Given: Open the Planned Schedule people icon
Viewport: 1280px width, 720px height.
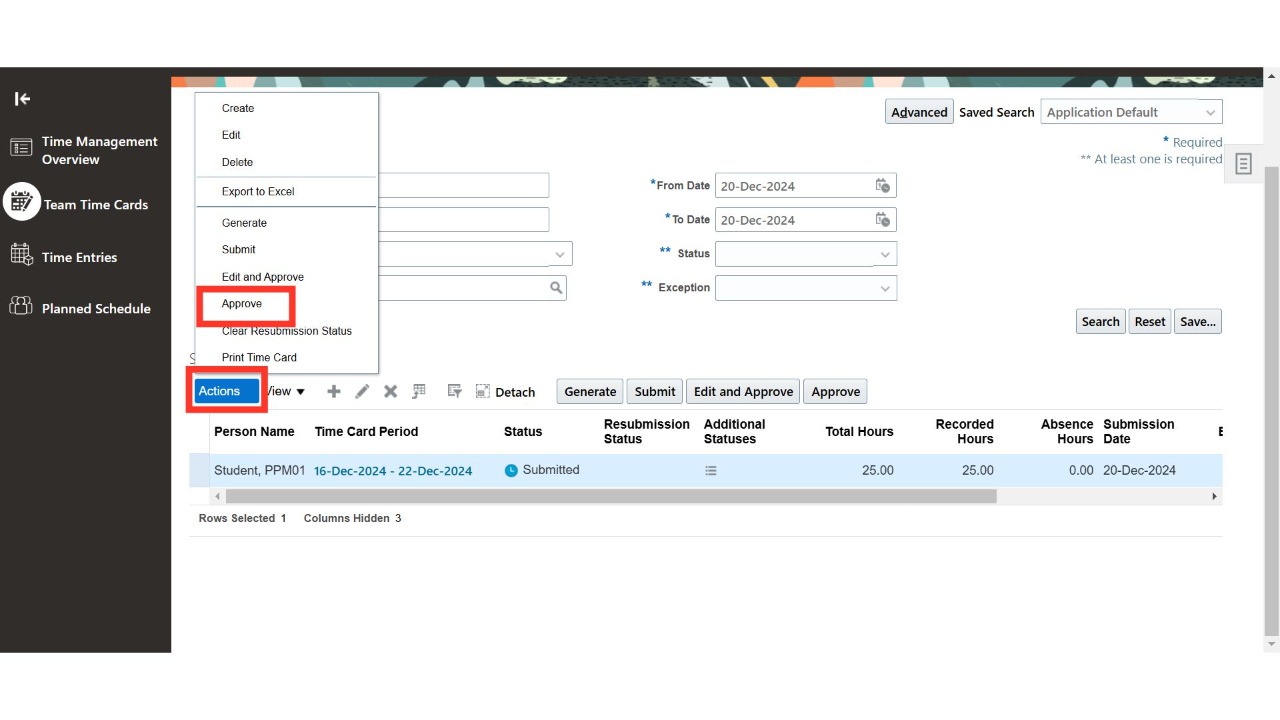Looking at the screenshot, I should coord(21,306).
